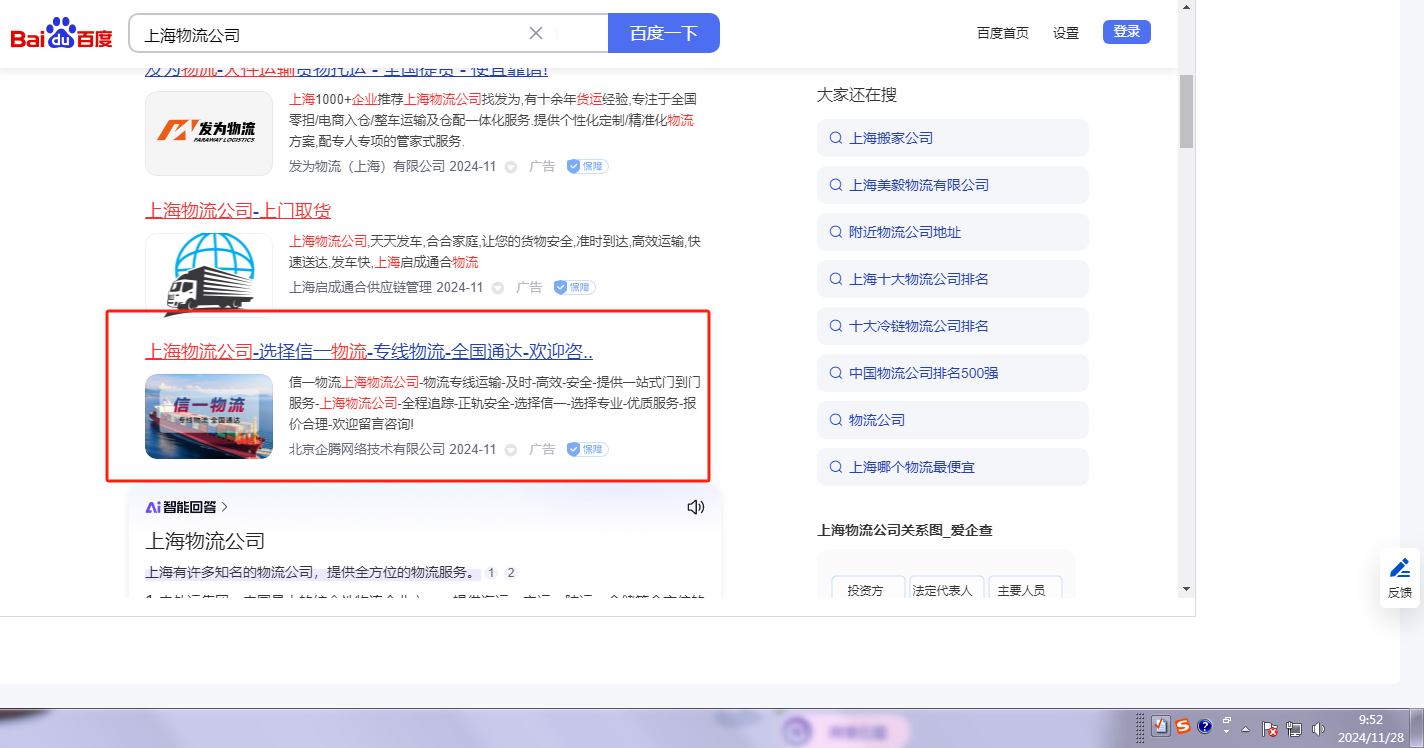This screenshot has height=748, width=1424.
Task: Open the Action Center flag tray icon
Action: point(1270,729)
